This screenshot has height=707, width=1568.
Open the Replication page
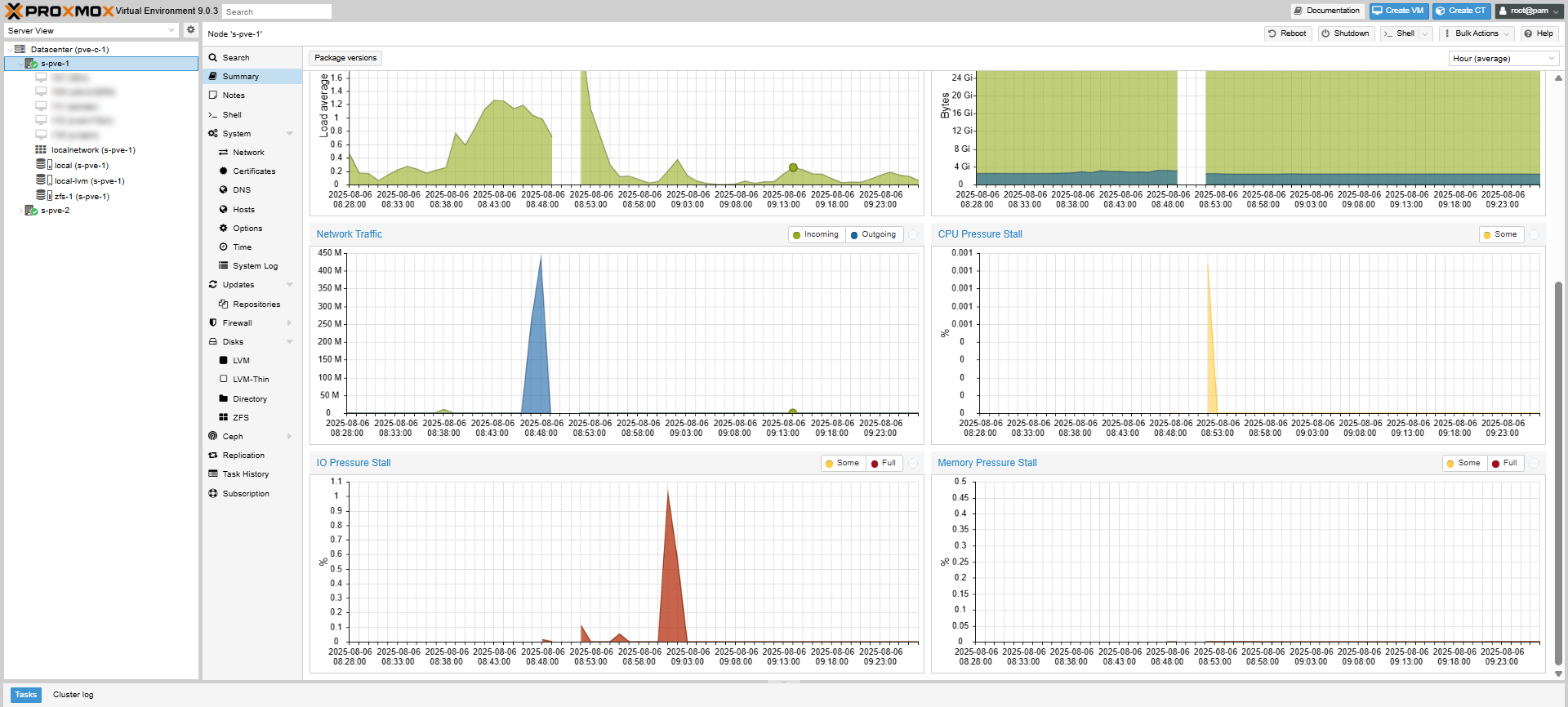[243, 456]
